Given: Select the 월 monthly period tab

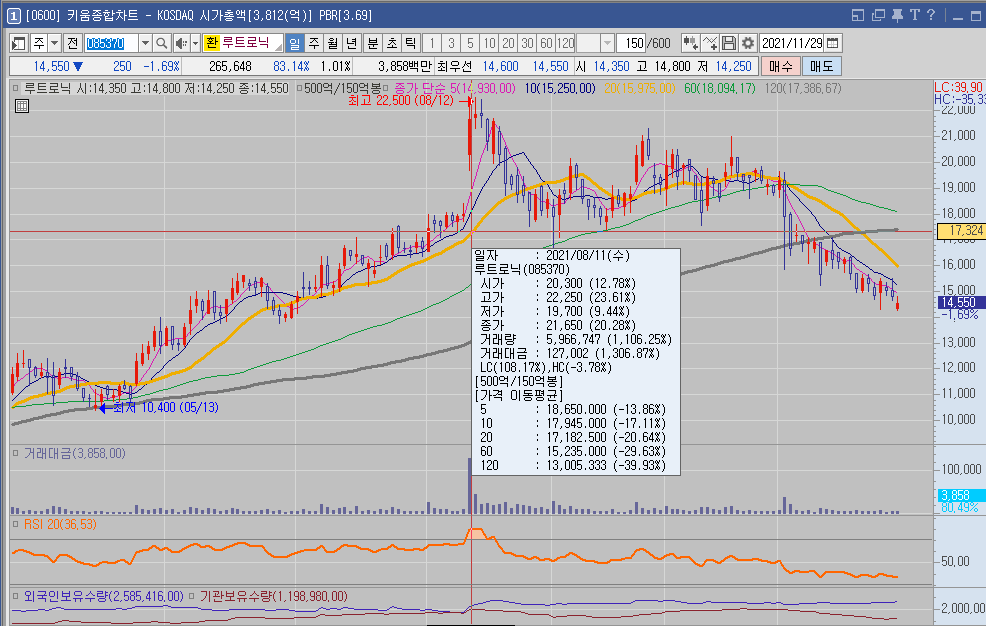Looking at the screenshot, I should 333,43.
